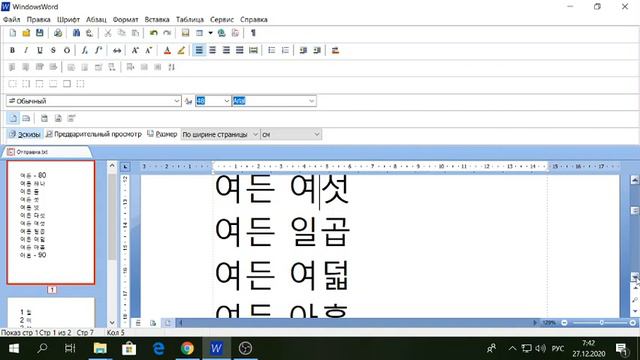The image size is (640, 360).
Task: Click the zoom out minus button
Action: pyautogui.click(x=564, y=323)
